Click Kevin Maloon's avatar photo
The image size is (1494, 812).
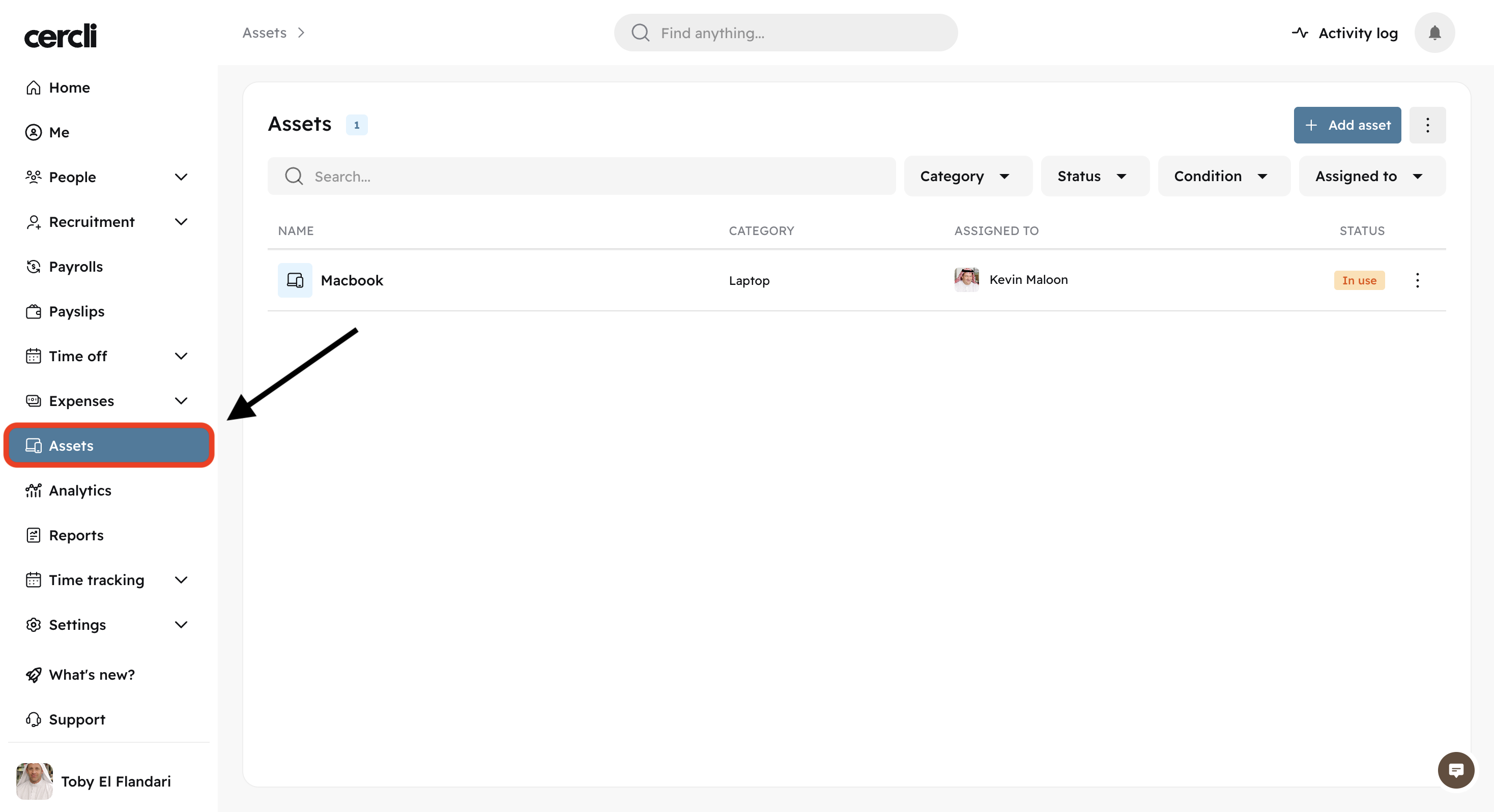(x=966, y=279)
